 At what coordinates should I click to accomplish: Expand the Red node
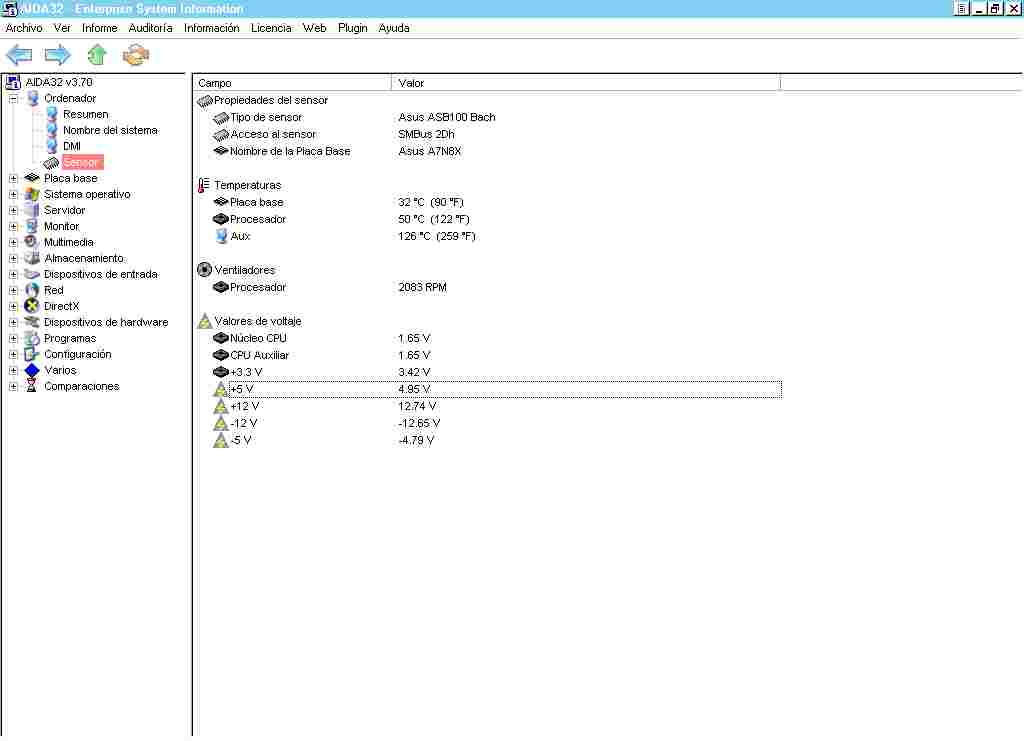tap(13, 291)
